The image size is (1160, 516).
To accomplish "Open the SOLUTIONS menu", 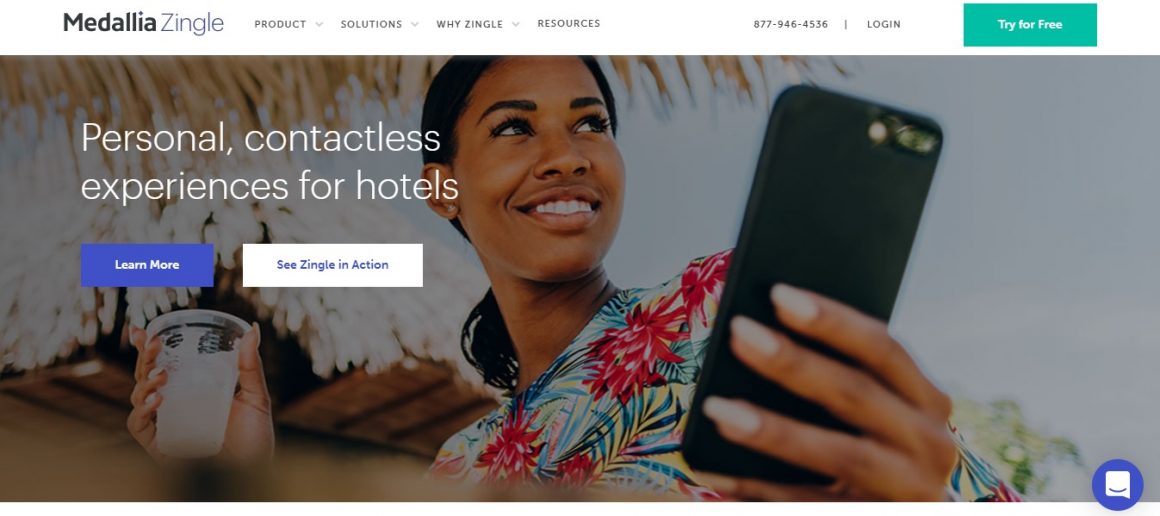I will [x=371, y=24].
